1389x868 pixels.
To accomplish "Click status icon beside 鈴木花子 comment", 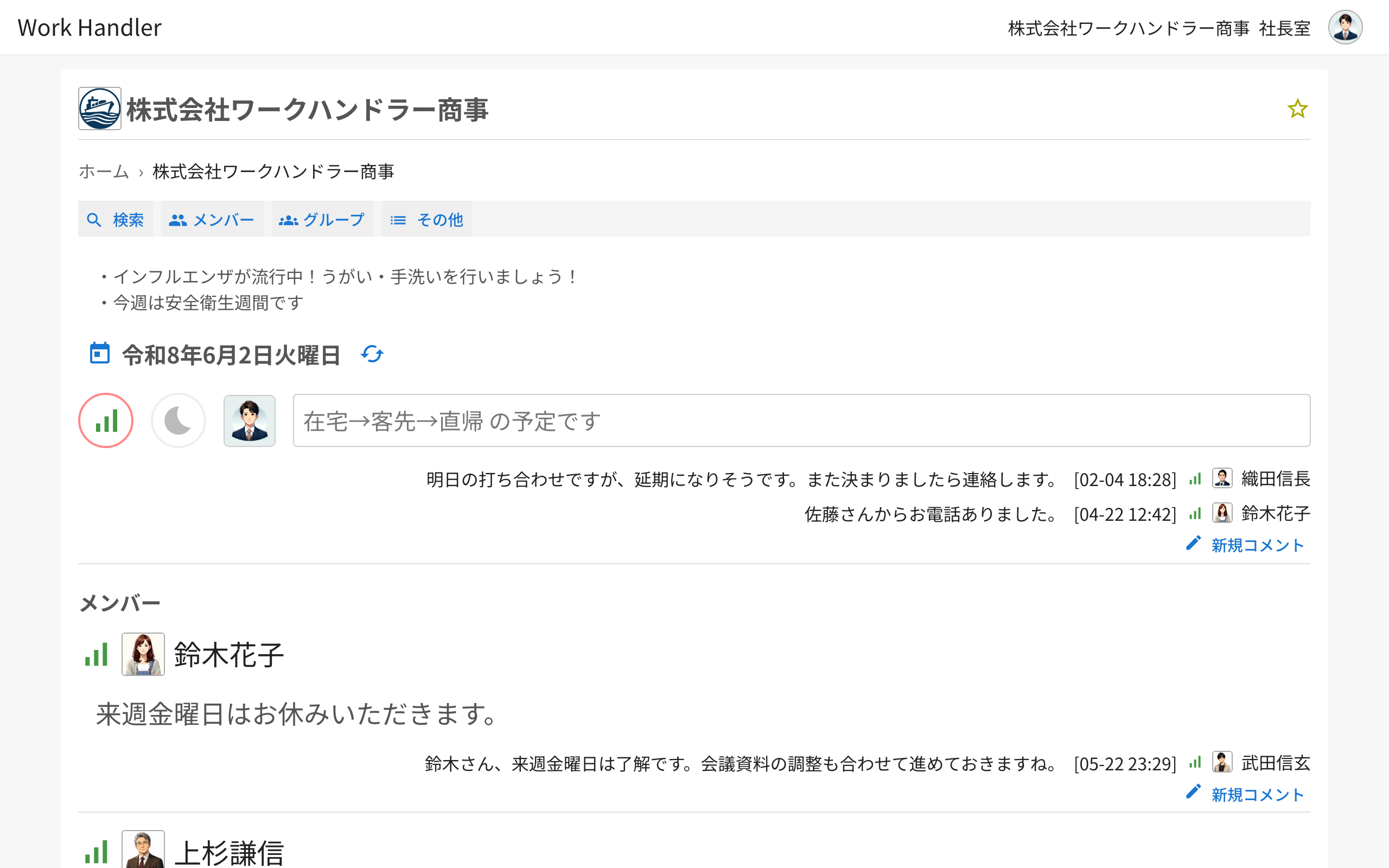I will 1195,514.
